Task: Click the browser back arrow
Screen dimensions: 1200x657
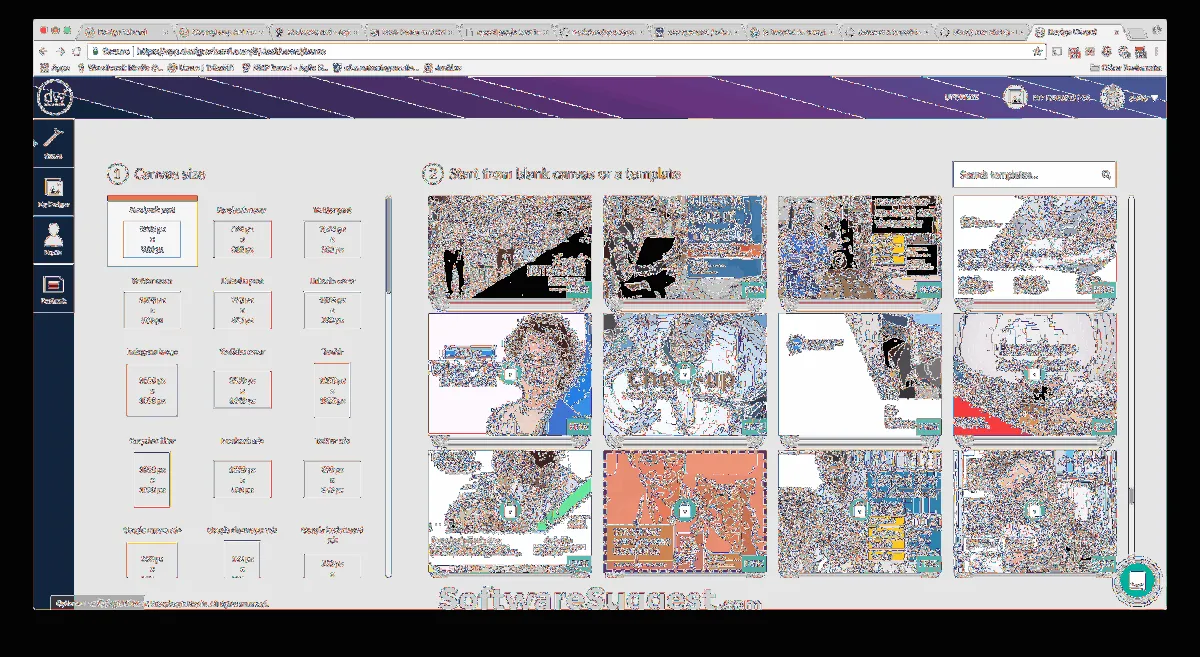Action: 43,51
